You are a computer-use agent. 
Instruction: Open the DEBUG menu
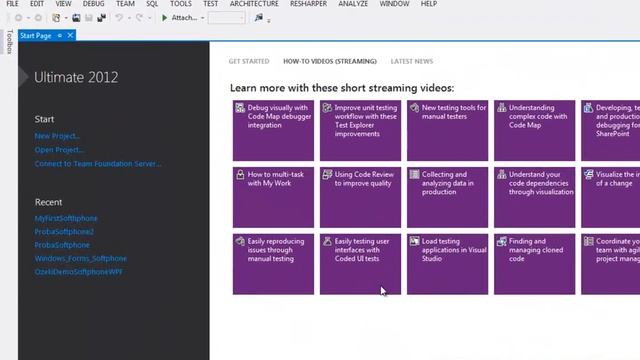coord(93,4)
